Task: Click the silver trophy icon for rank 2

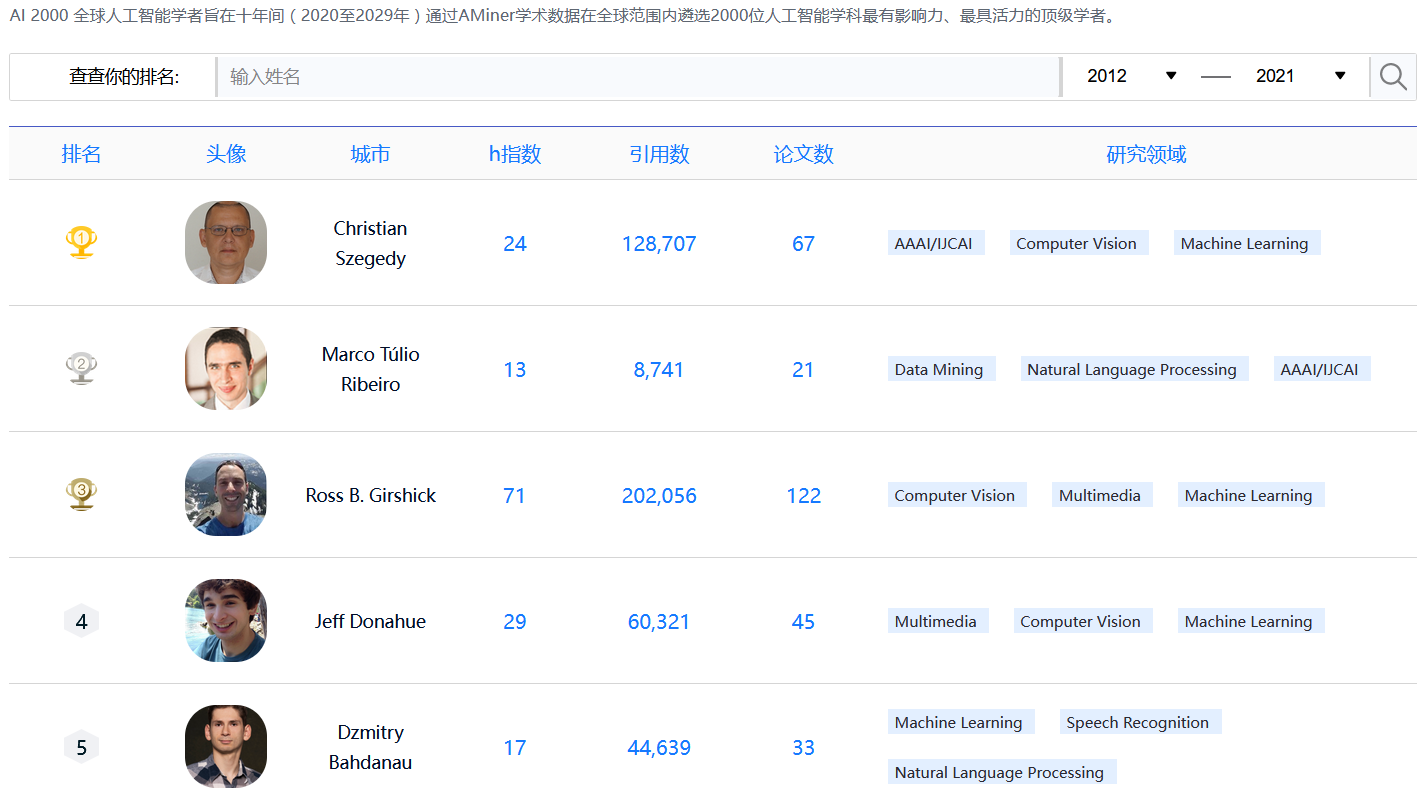Action: pos(81,367)
